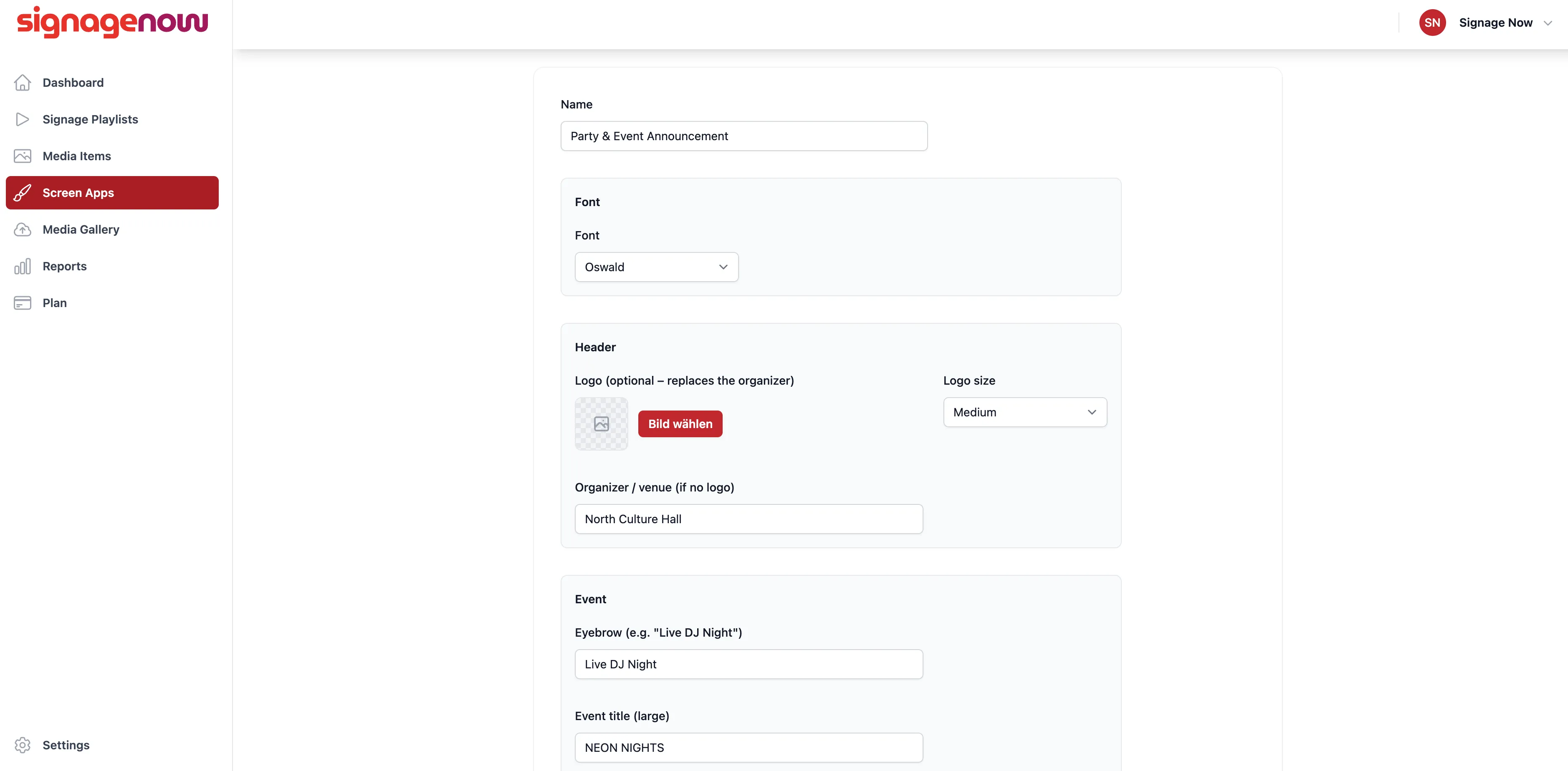The height and width of the screenshot is (771, 1568).
Task: Click the Eyebrow input with Live DJ Night
Action: point(749,664)
